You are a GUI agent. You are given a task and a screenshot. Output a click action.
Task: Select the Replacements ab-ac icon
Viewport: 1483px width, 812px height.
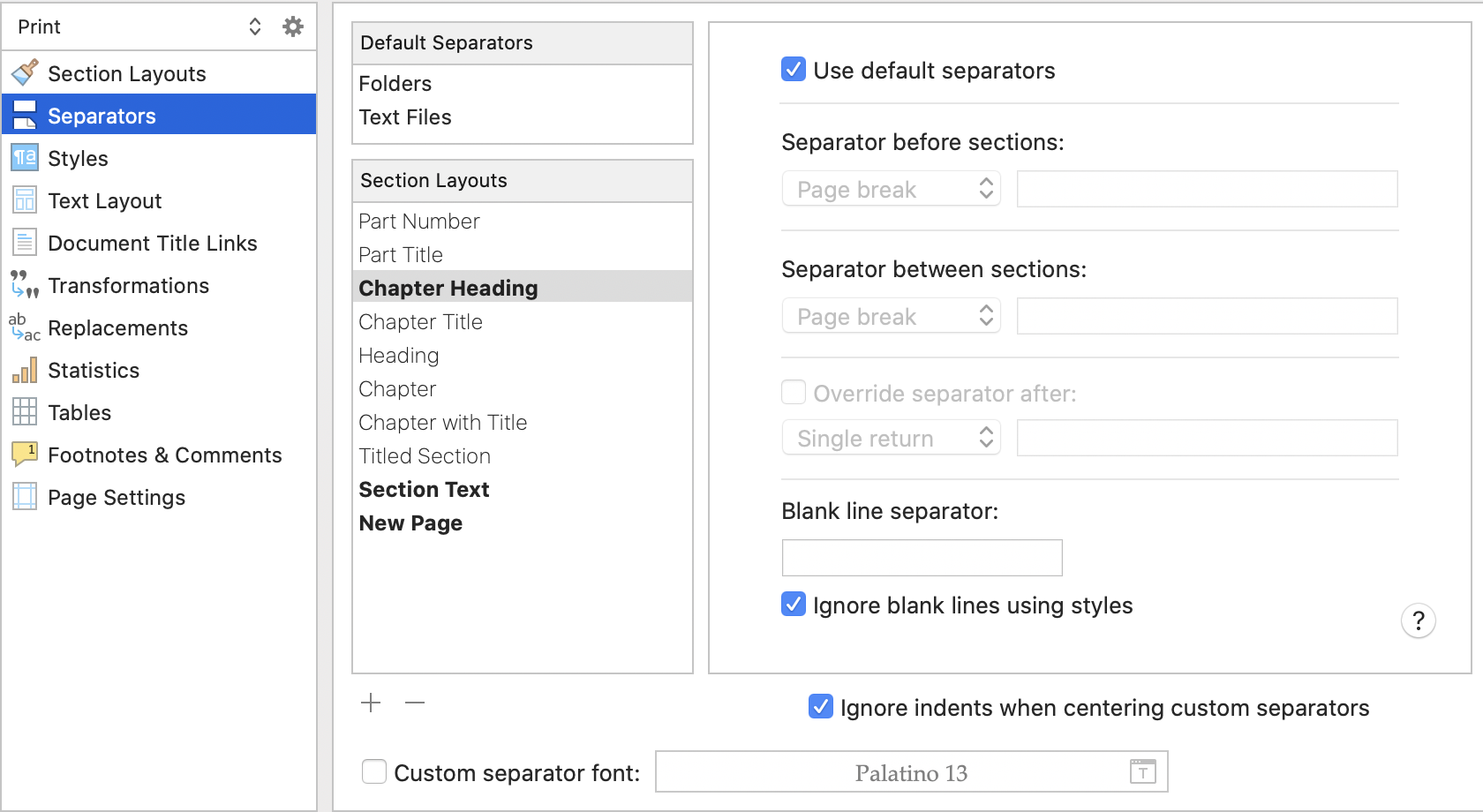(x=25, y=327)
